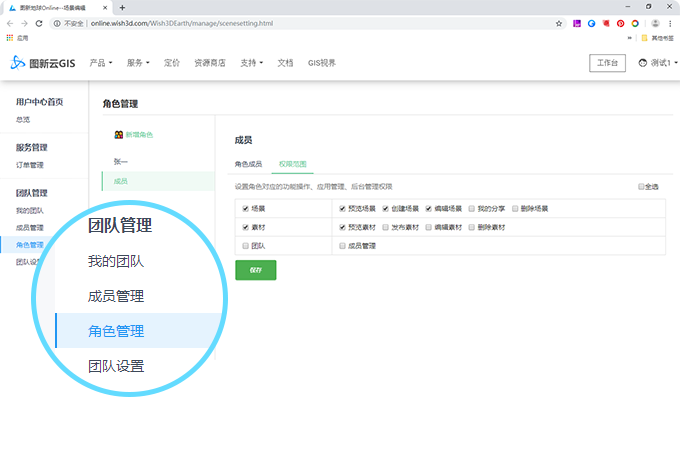680x454 pixels.
Task: Enable the 我的分享 permission checkbox
Action: (x=471, y=209)
